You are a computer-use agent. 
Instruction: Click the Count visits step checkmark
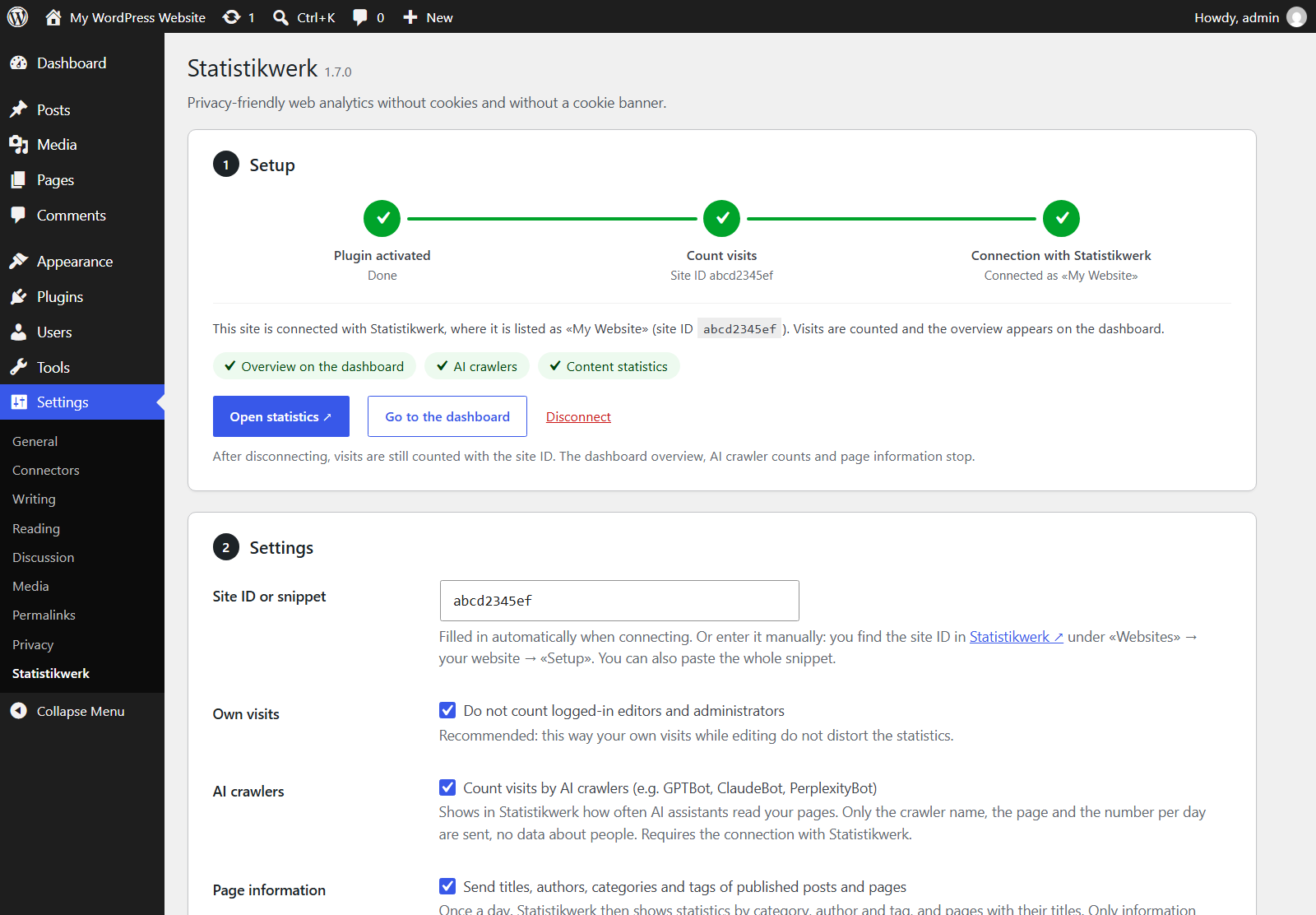point(722,218)
